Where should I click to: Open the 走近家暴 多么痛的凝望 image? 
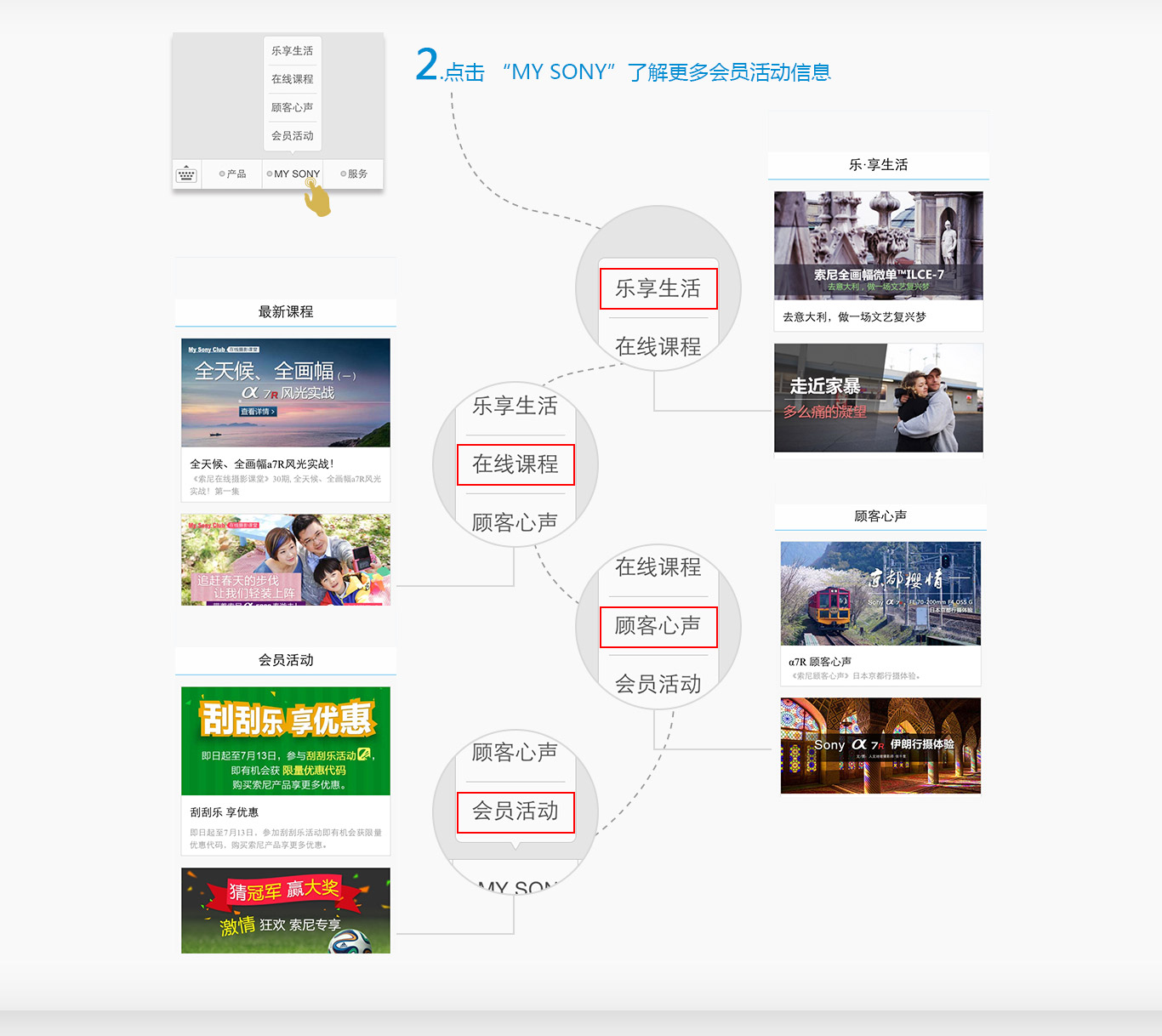pyautogui.click(x=879, y=398)
